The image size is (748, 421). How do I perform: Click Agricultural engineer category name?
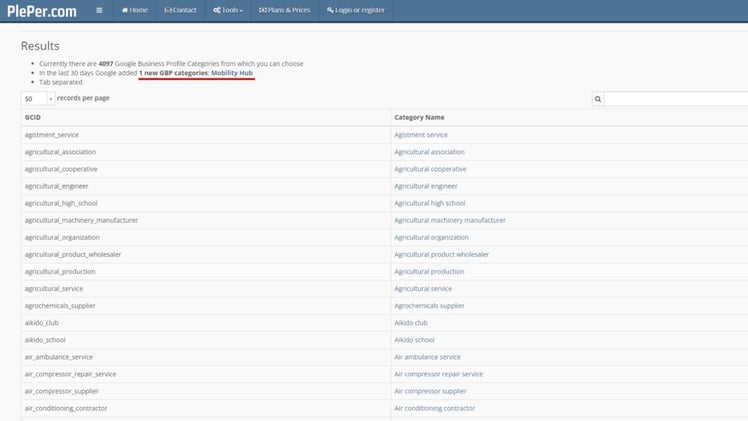pos(426,186)
